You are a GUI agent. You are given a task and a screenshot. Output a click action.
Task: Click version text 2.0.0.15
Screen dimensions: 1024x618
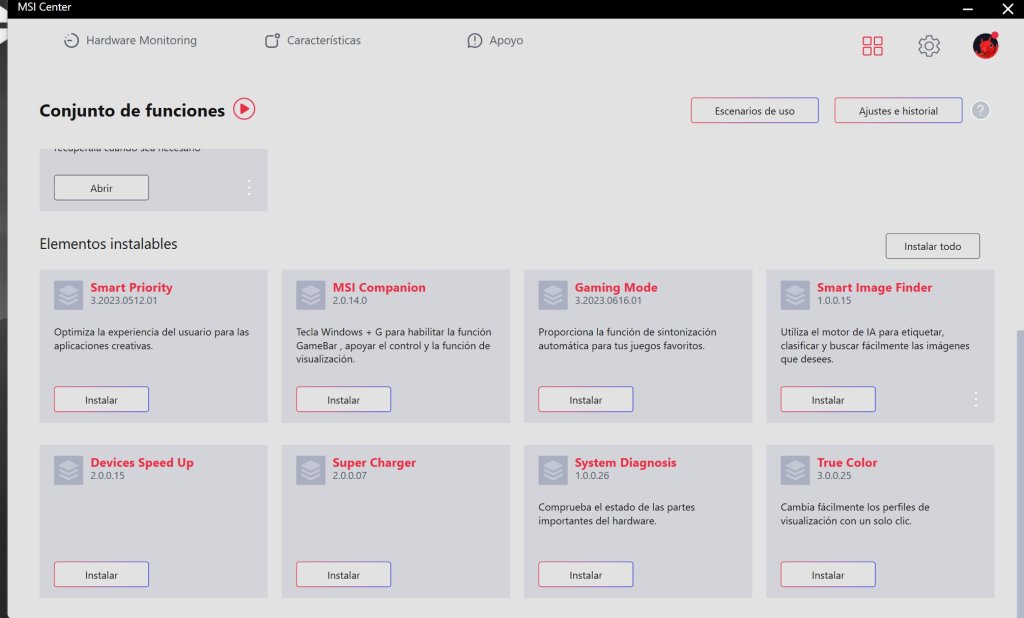[107, 476]
